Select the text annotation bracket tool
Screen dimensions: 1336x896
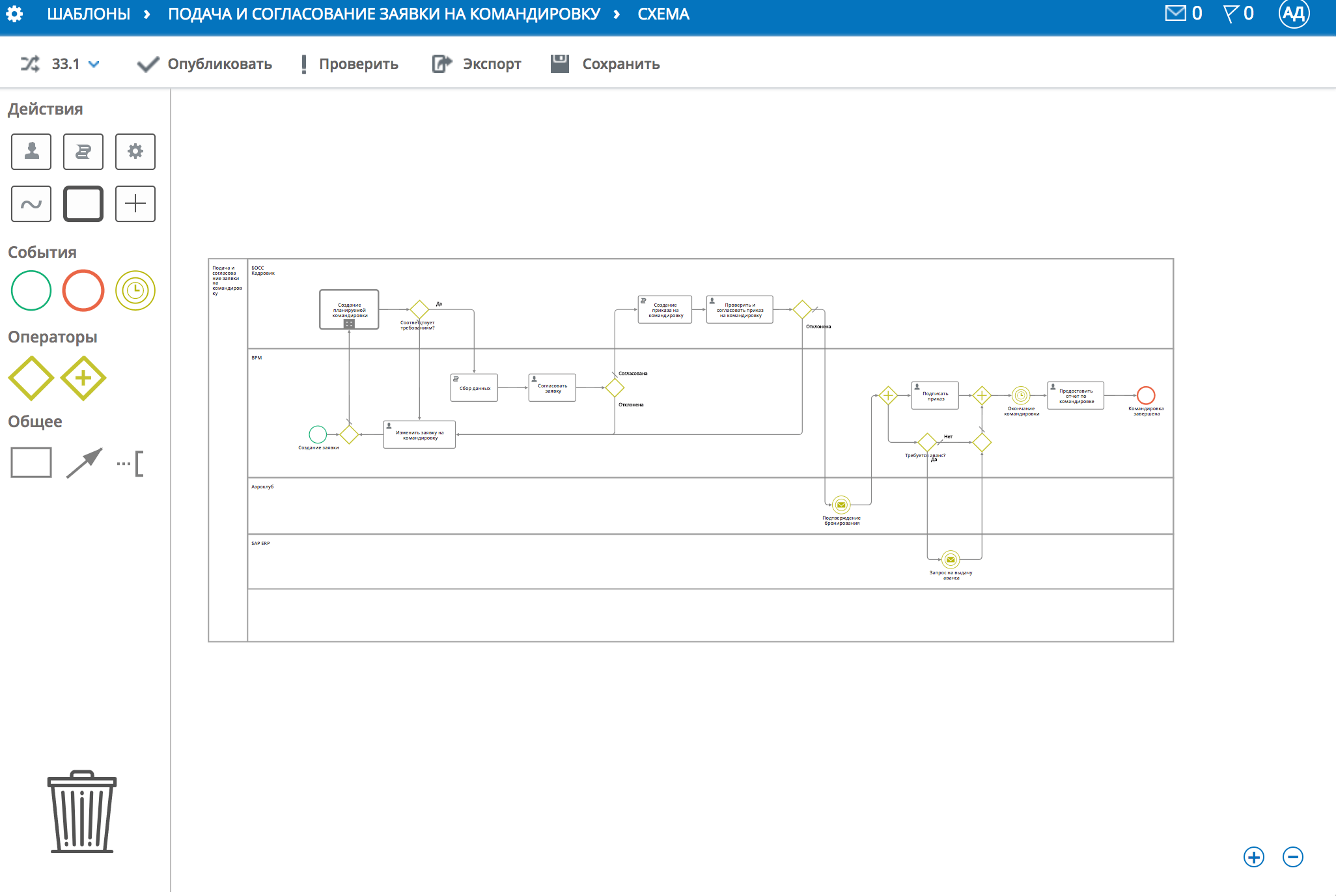[x=131, y=464]
